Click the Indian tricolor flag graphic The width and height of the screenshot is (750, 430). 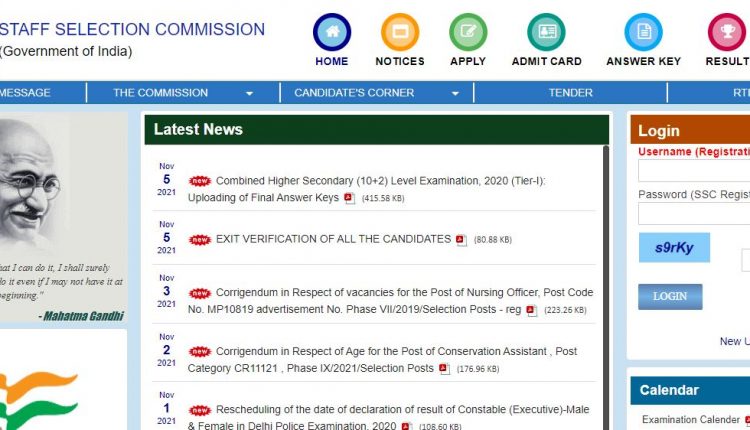38,401
